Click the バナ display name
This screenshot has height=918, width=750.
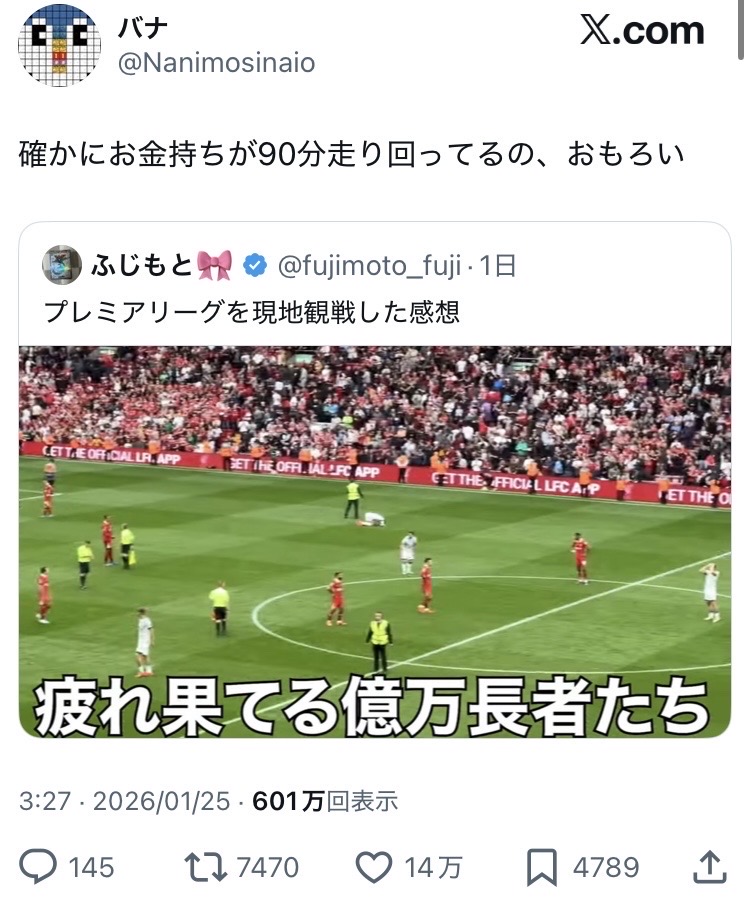point(143,27)
